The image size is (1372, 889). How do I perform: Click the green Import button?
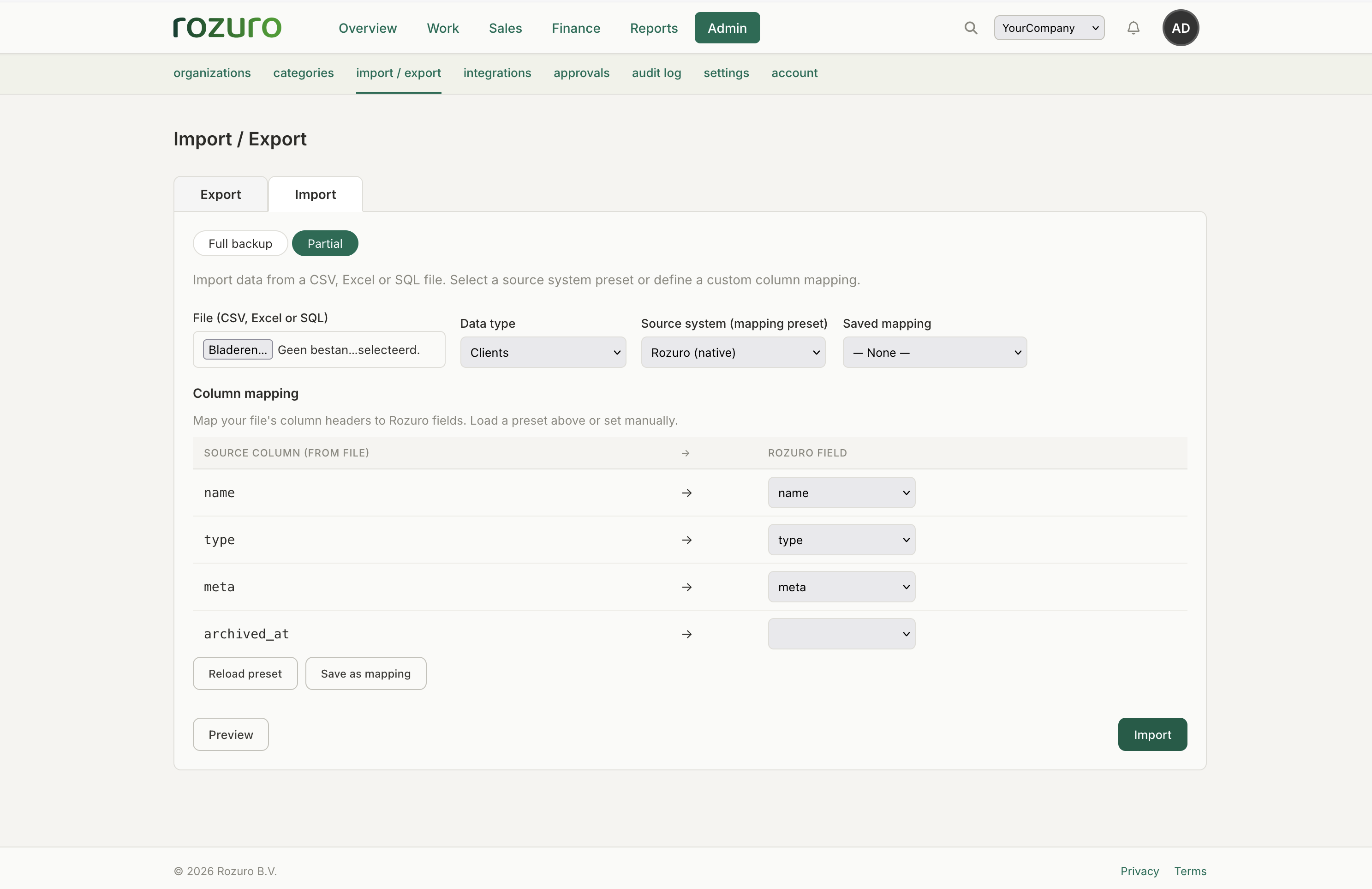coord(1152,734)
